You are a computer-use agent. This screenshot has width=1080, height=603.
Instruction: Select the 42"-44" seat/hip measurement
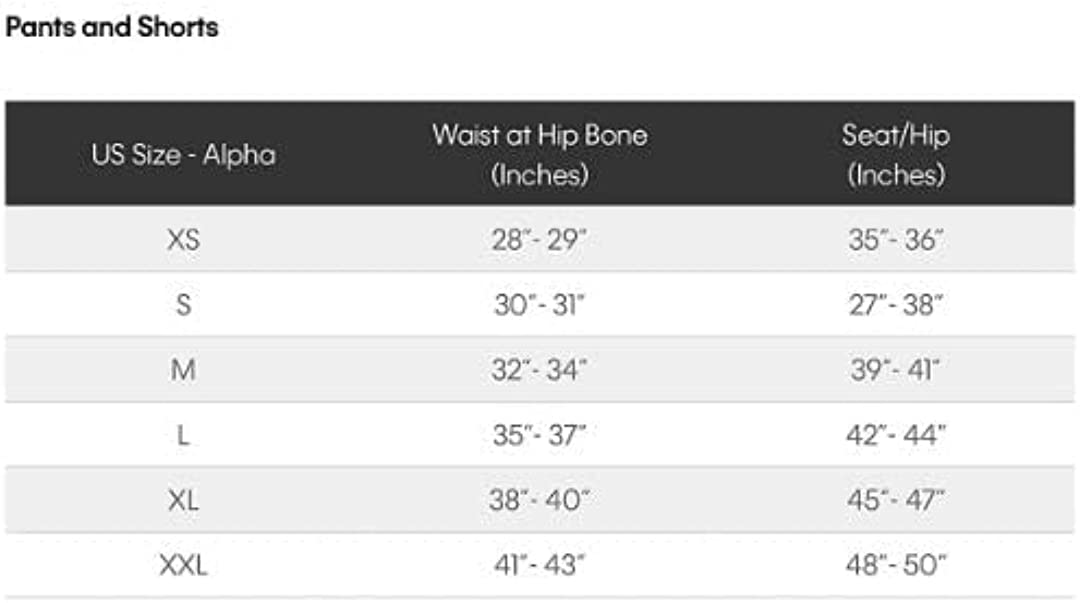(x=895, y=435)
